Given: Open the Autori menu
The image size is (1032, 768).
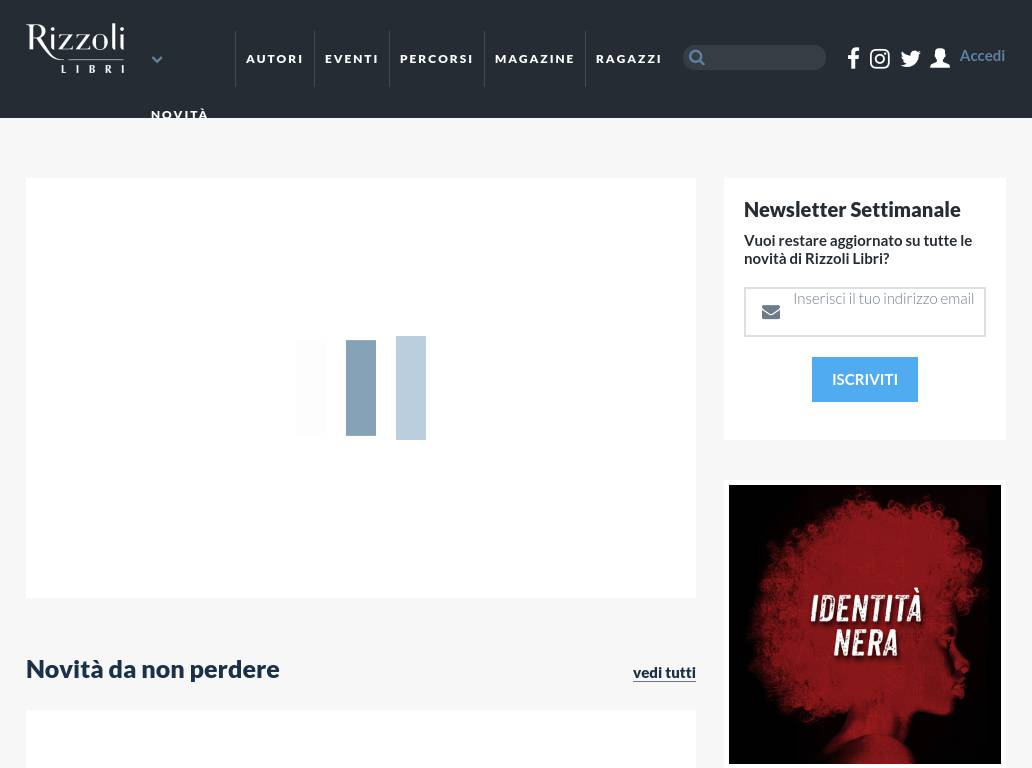Looking at the screenshot, I should pyautogui.click(x=274, y=59).
